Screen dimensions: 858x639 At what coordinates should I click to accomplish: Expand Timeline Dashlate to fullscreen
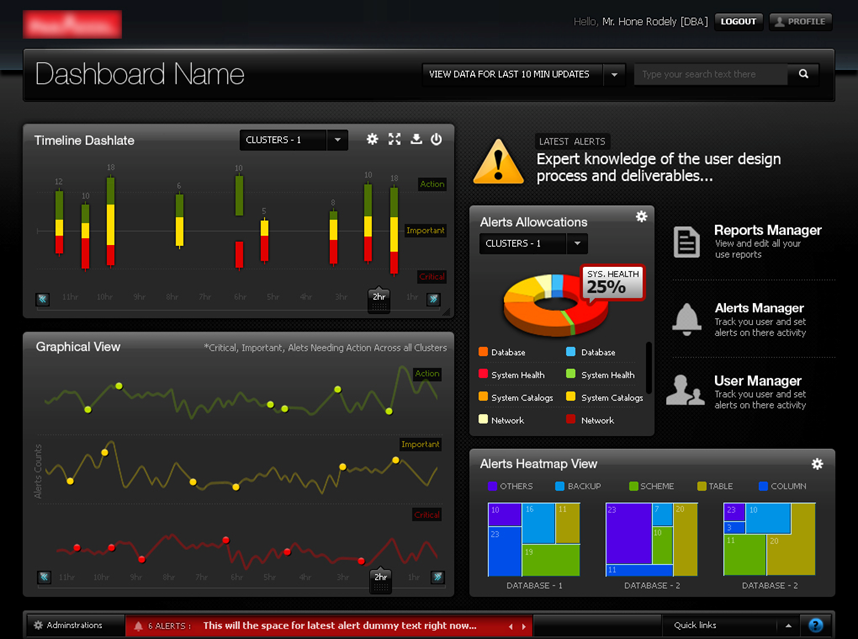[394, 140]
